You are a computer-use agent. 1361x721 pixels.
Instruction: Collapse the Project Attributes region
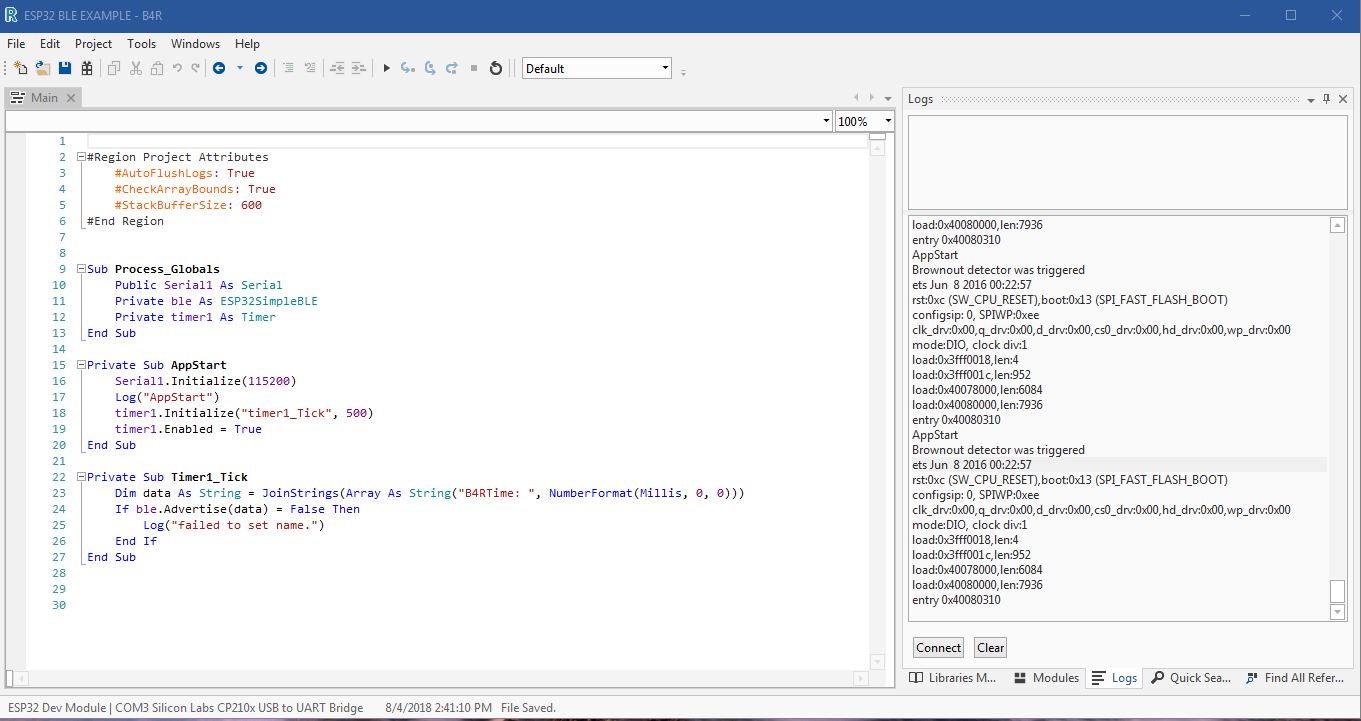pyautogui.click(x=81, y=157)
